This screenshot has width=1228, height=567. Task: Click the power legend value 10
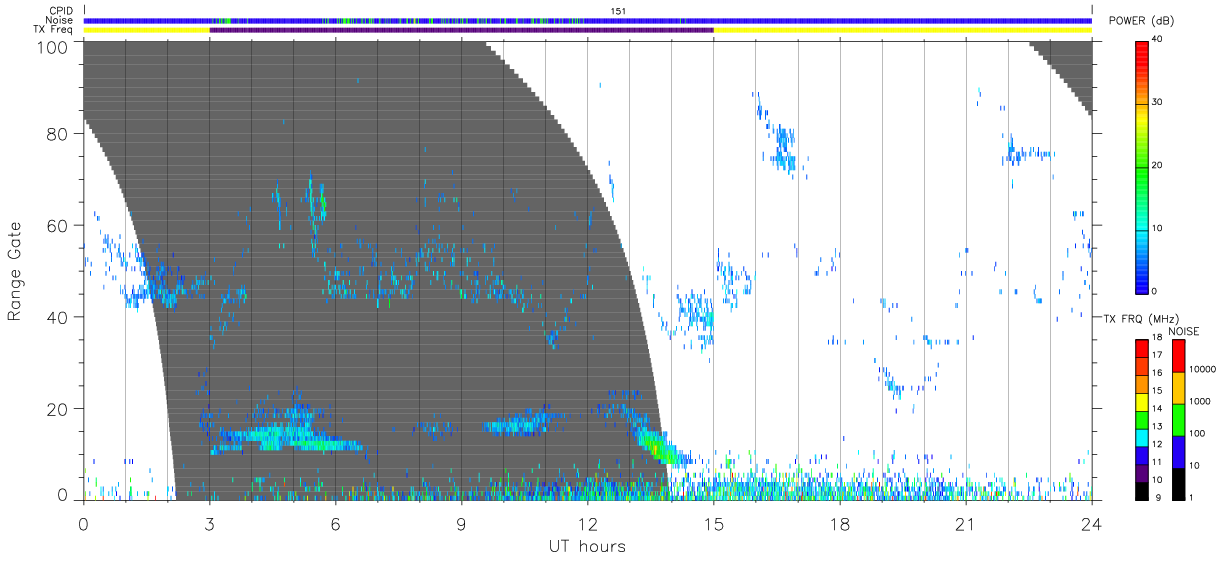pos(1159,228)
